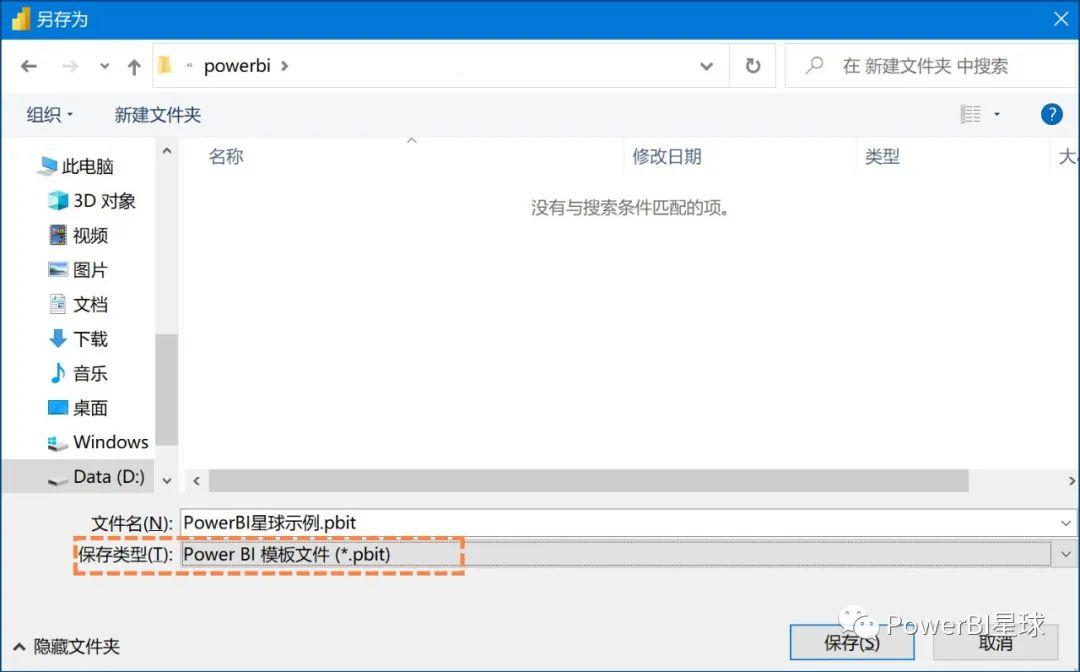This screenshot has width=1080, height=672.
Task: Click the back navigation arrow
Action: [x=29, y=65]
